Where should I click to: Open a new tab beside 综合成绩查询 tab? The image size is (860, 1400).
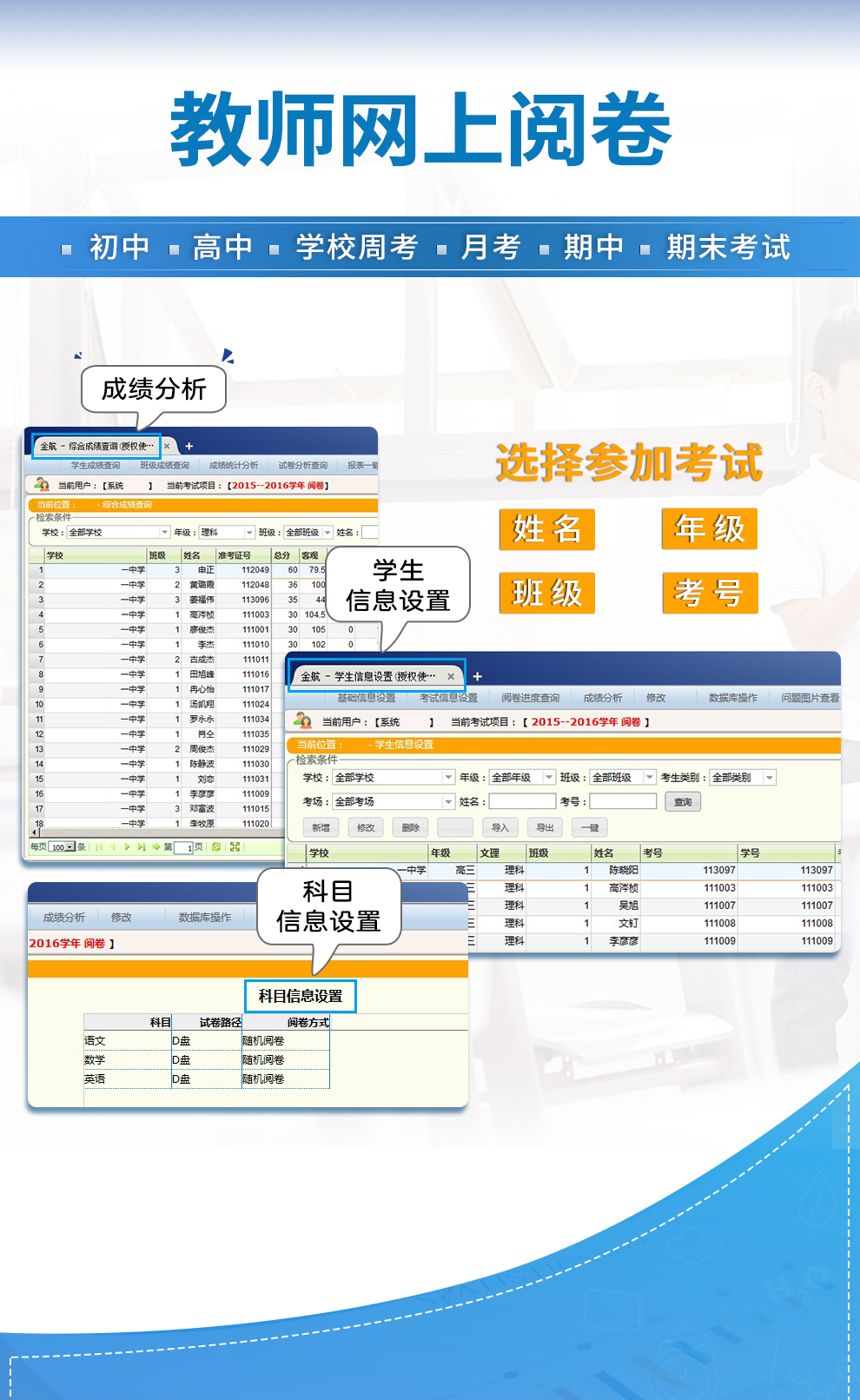[189, 446]
